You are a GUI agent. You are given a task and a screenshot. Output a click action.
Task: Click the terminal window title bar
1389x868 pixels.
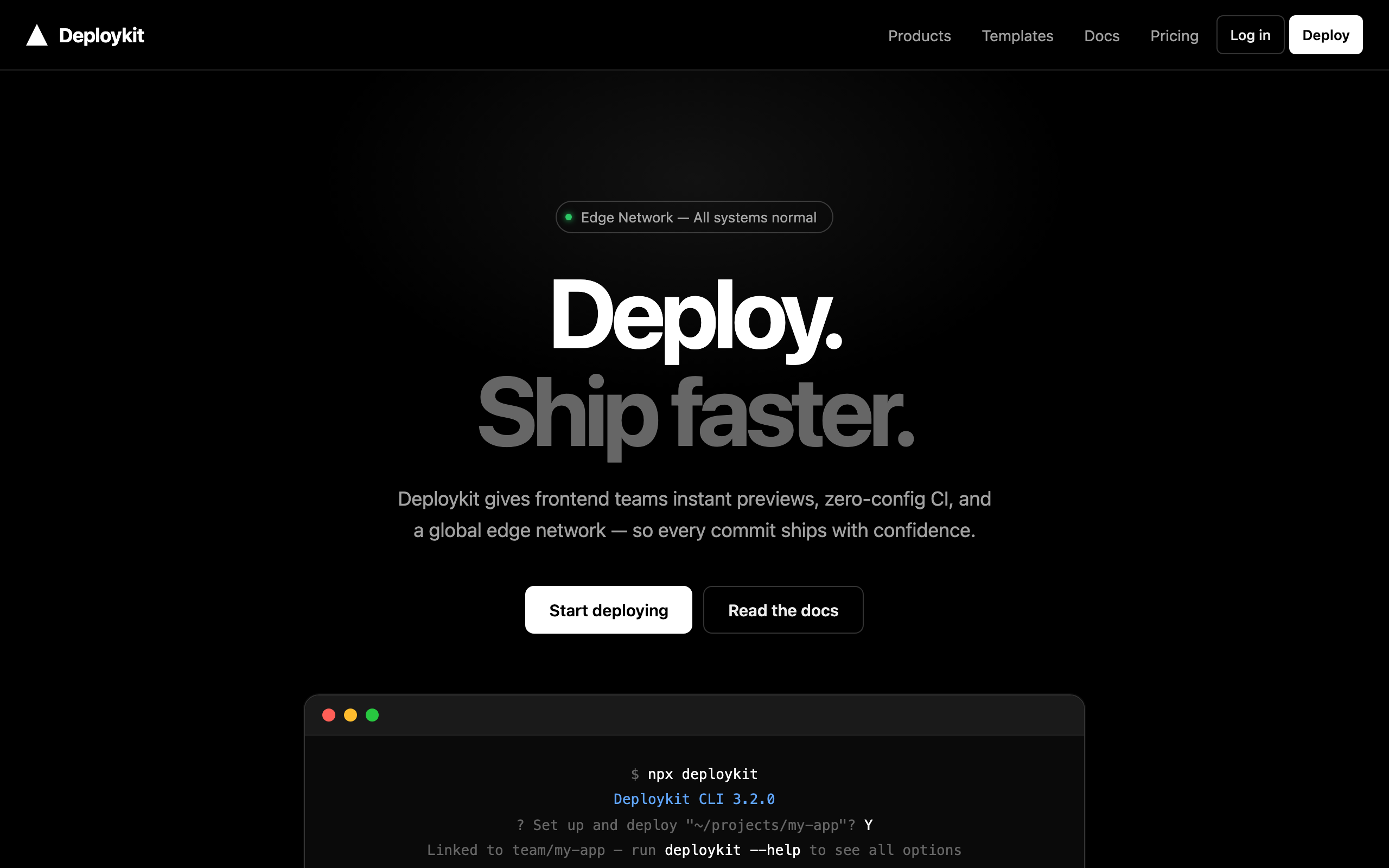point(694,716)
